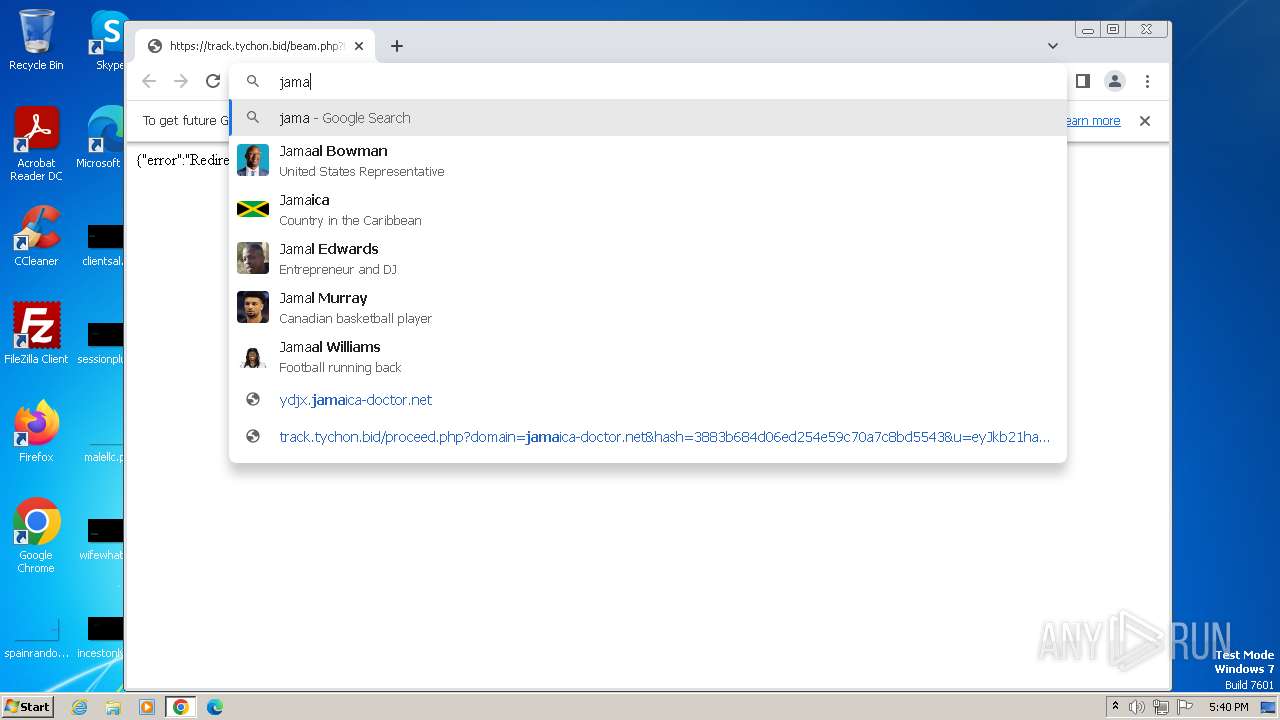Open the Action Center flag icon
This screenshot has height=720, width=1280.
click(x=1184, y=707)
